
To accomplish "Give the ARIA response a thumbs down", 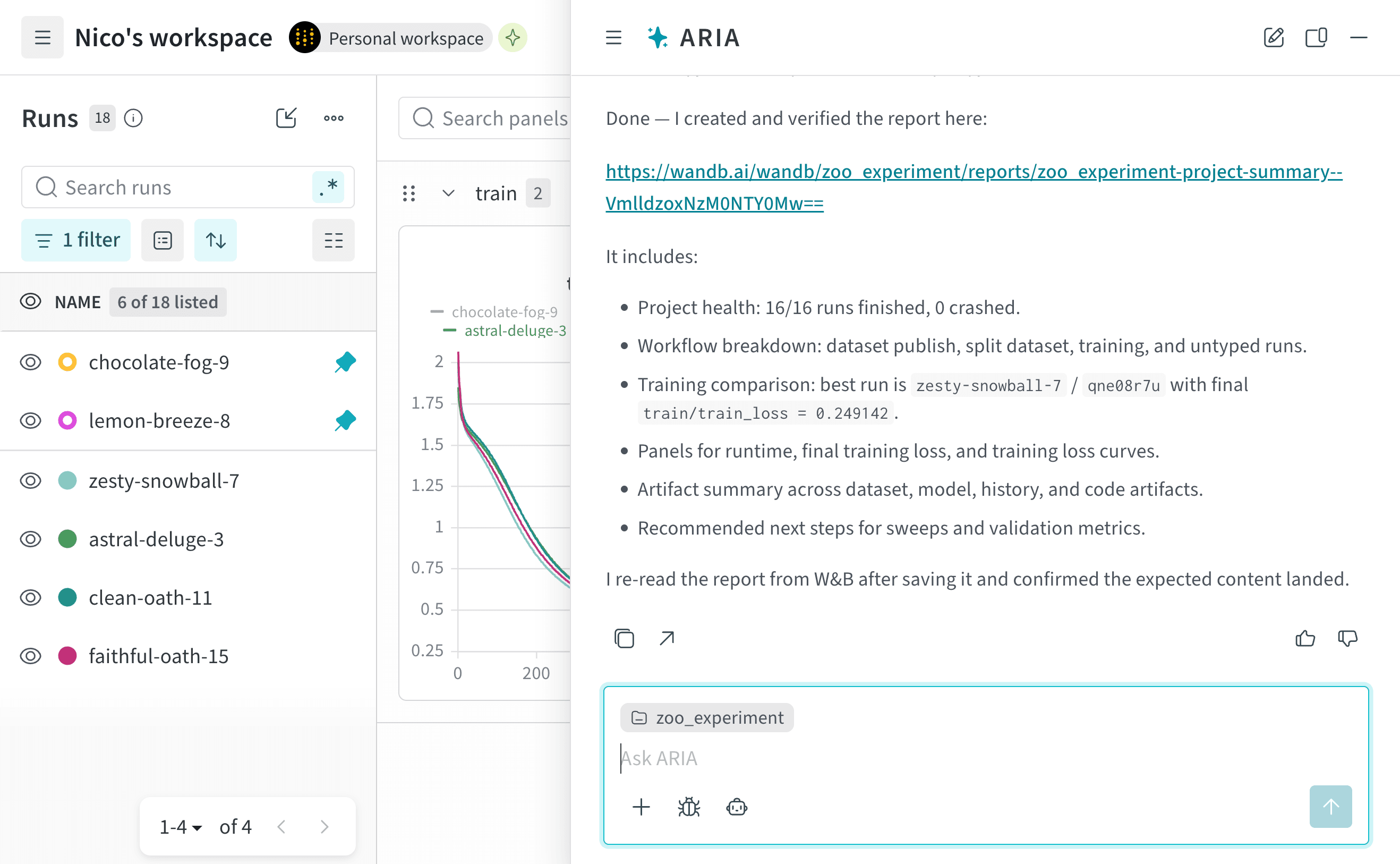I will (x=1347, y=638).
